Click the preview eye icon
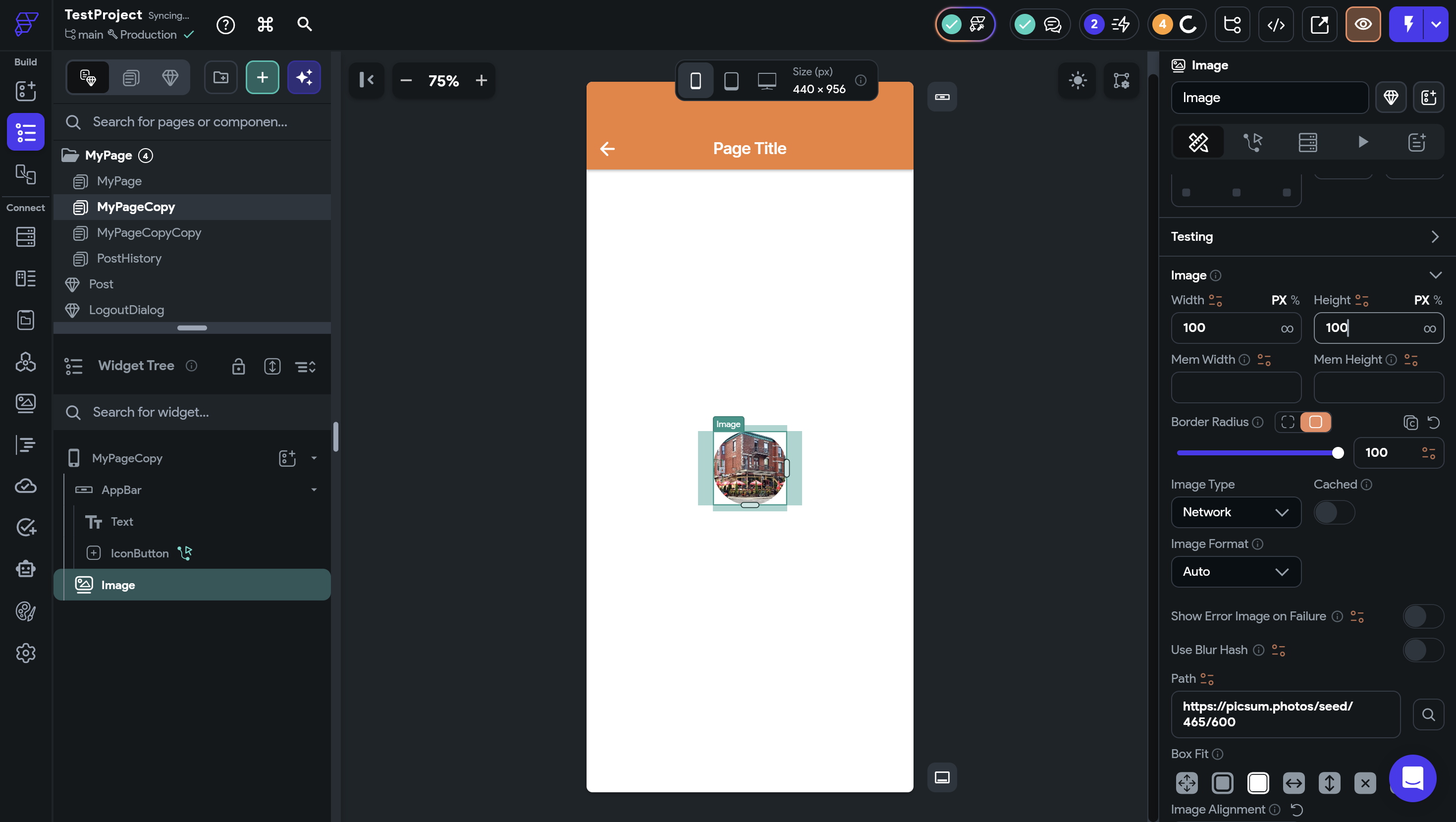The height and width of the screenshot is (822, 1456). pyautogui.click(x=1363, y=24)
